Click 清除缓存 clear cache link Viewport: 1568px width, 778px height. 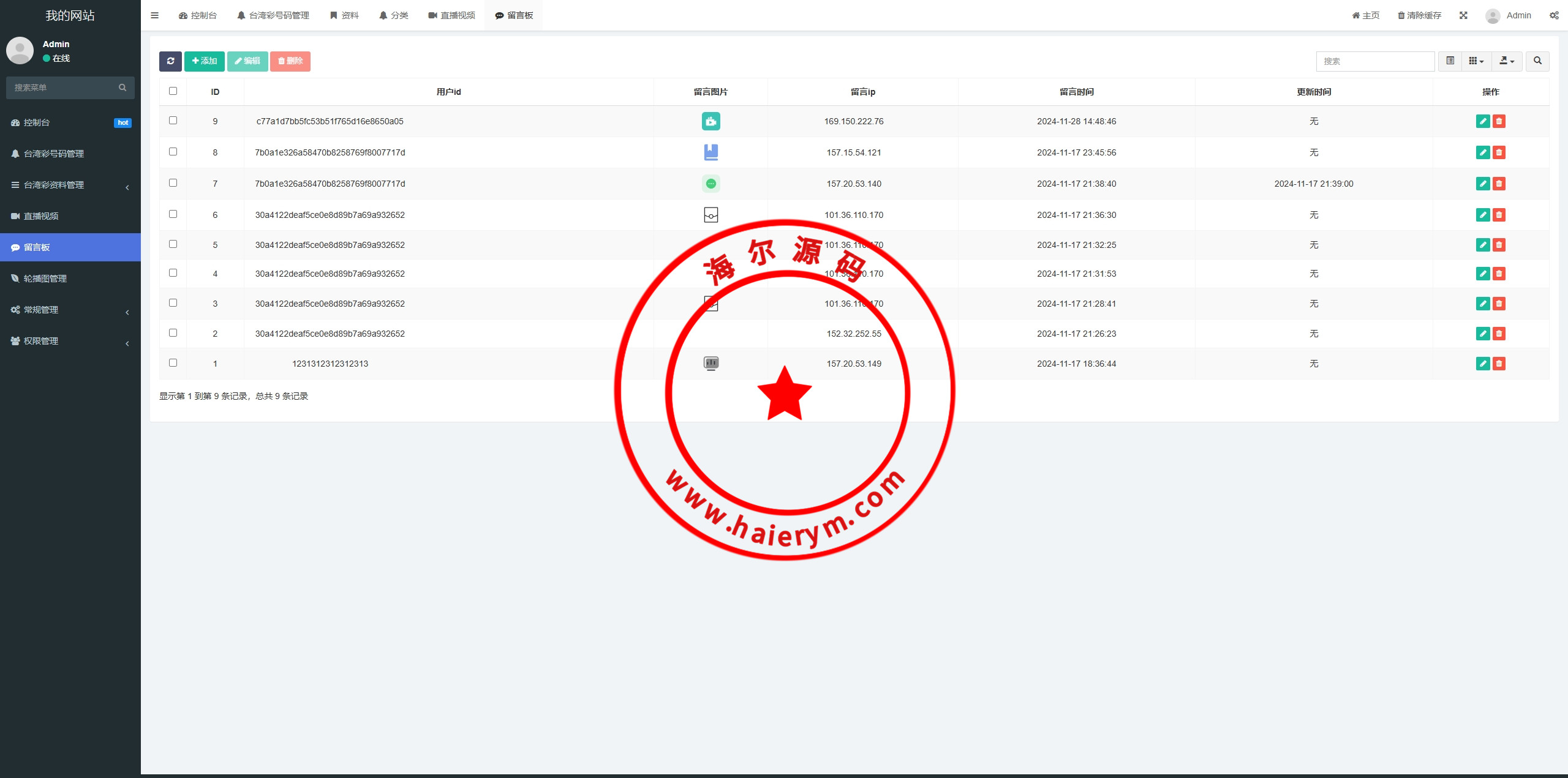[1419, 15]
